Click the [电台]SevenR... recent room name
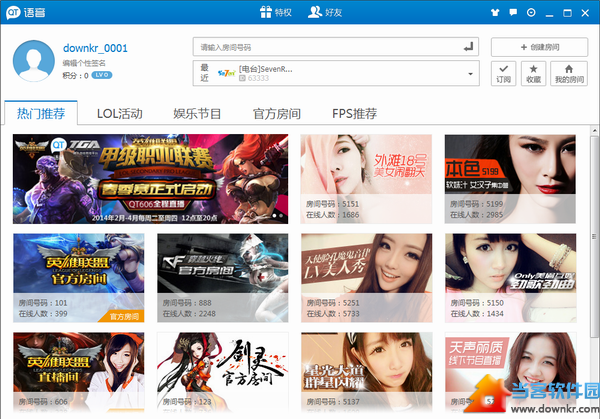 pos(266,69)
